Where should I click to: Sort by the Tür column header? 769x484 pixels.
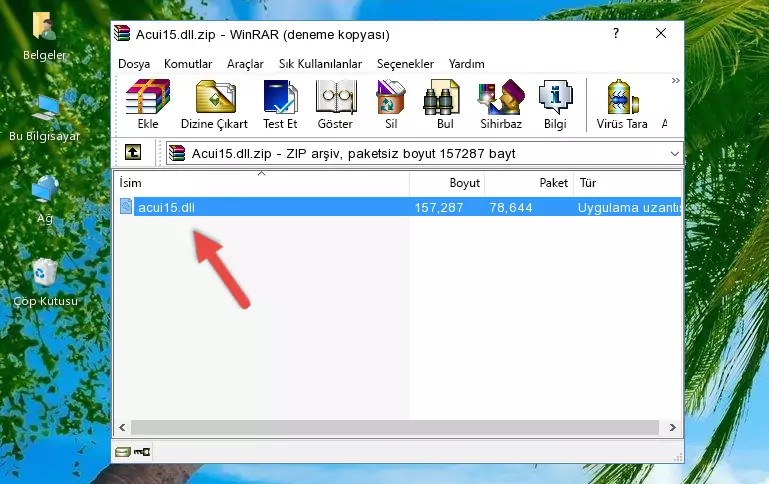[x=627, y=183]
